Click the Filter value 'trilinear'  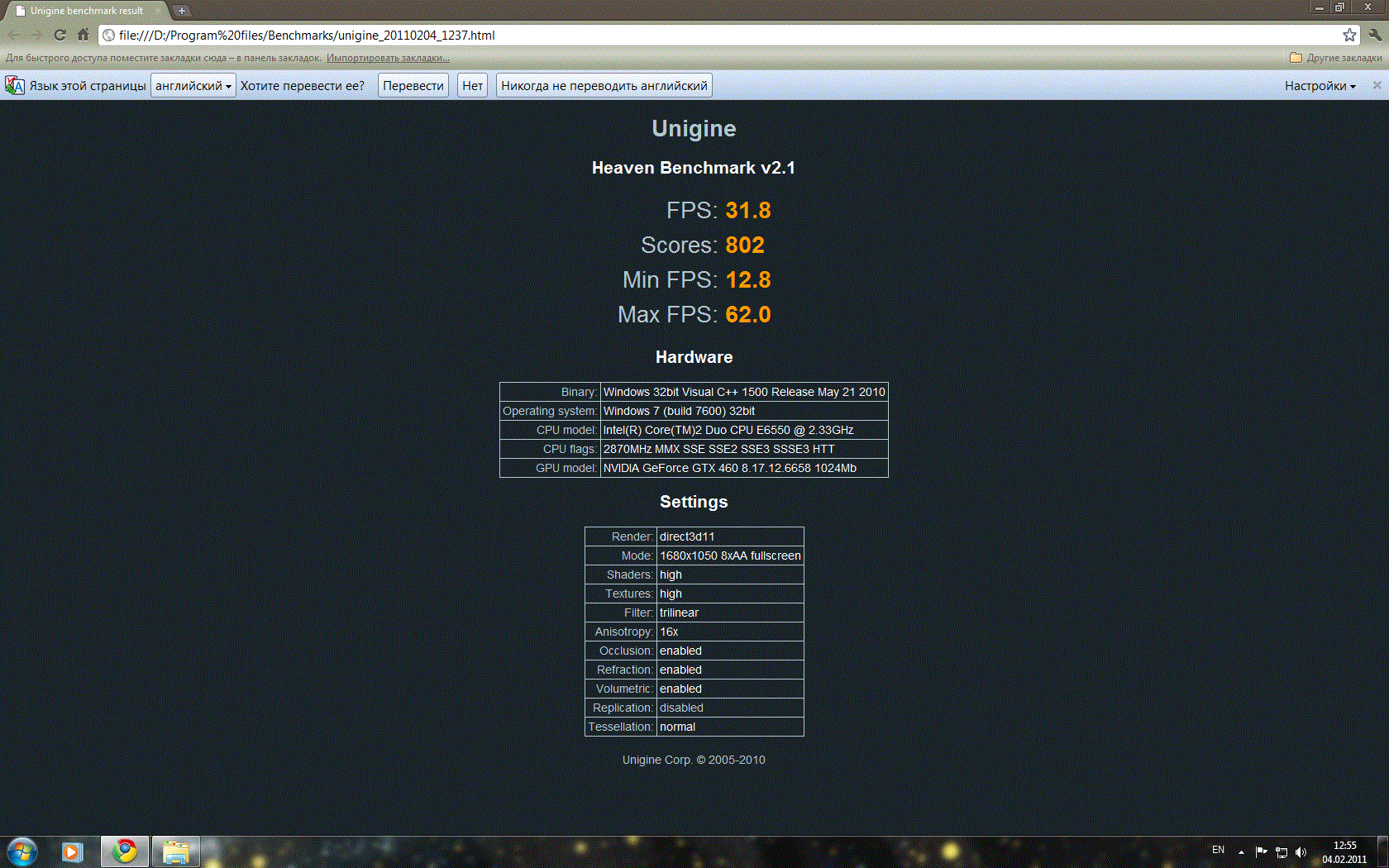730,613
